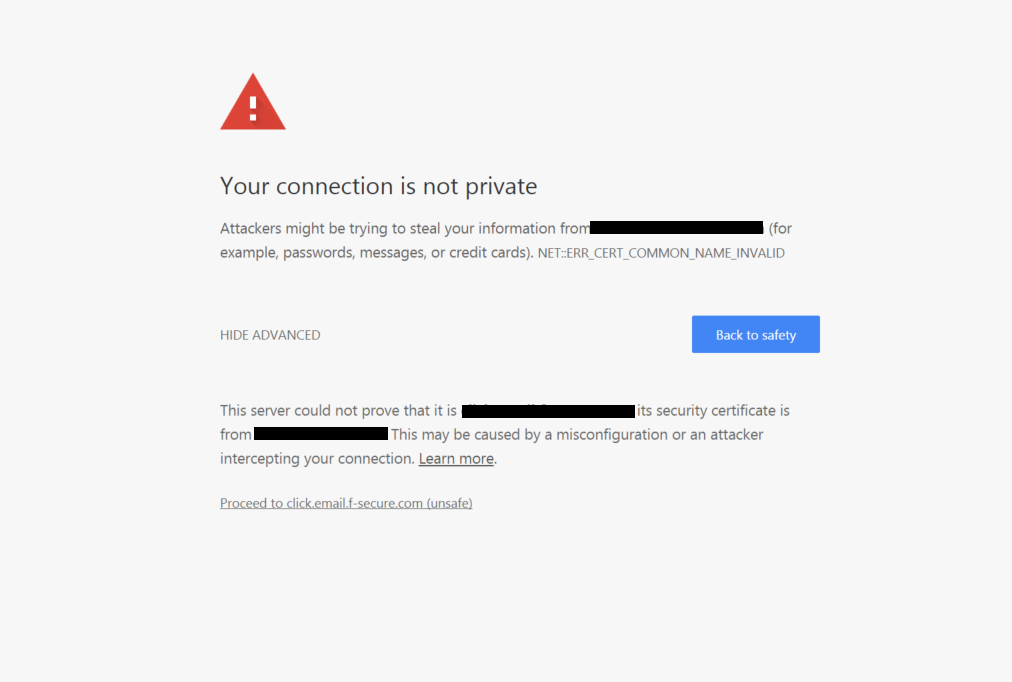Click the white exclamation mark inside the triangle

click(x=253, y=105)
